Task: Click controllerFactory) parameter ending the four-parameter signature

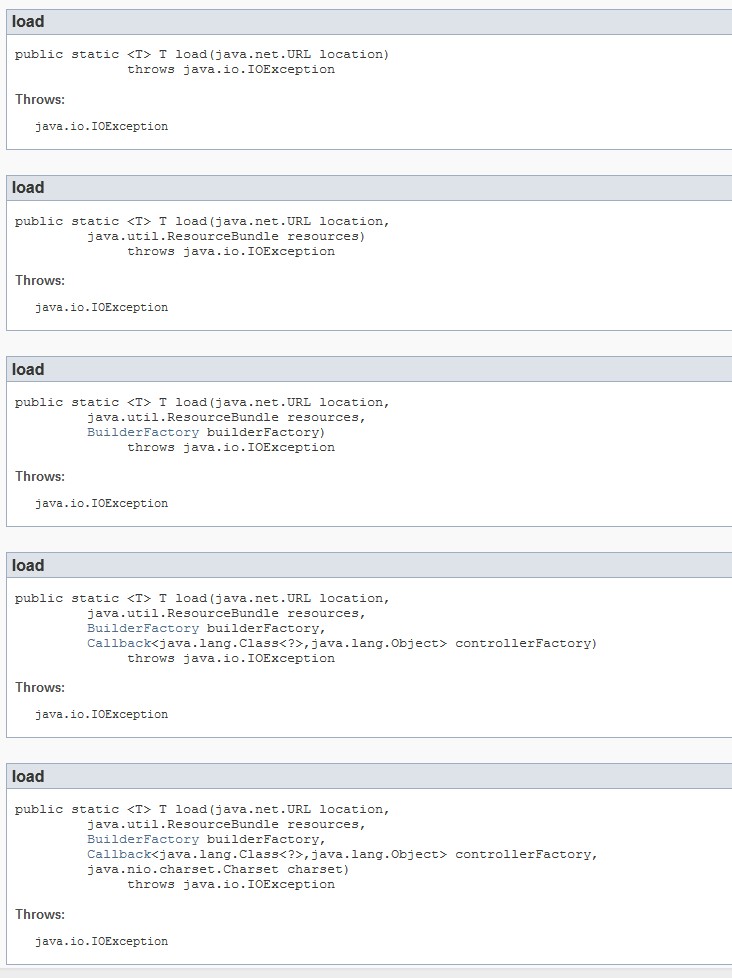Action: (x=525, y=643)
